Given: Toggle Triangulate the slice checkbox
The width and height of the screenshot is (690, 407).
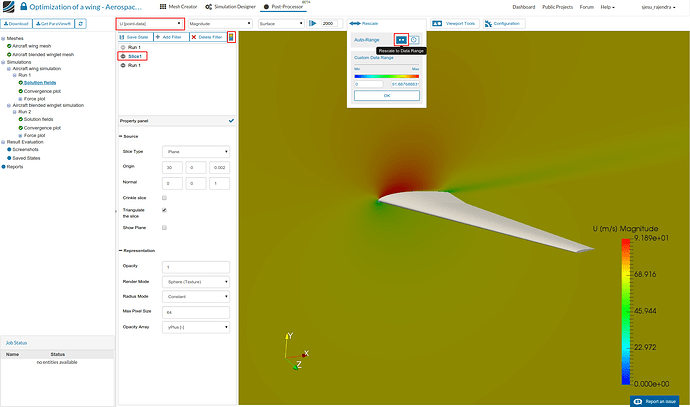Looking at the screenshot, I should click(x=164, y=210).
